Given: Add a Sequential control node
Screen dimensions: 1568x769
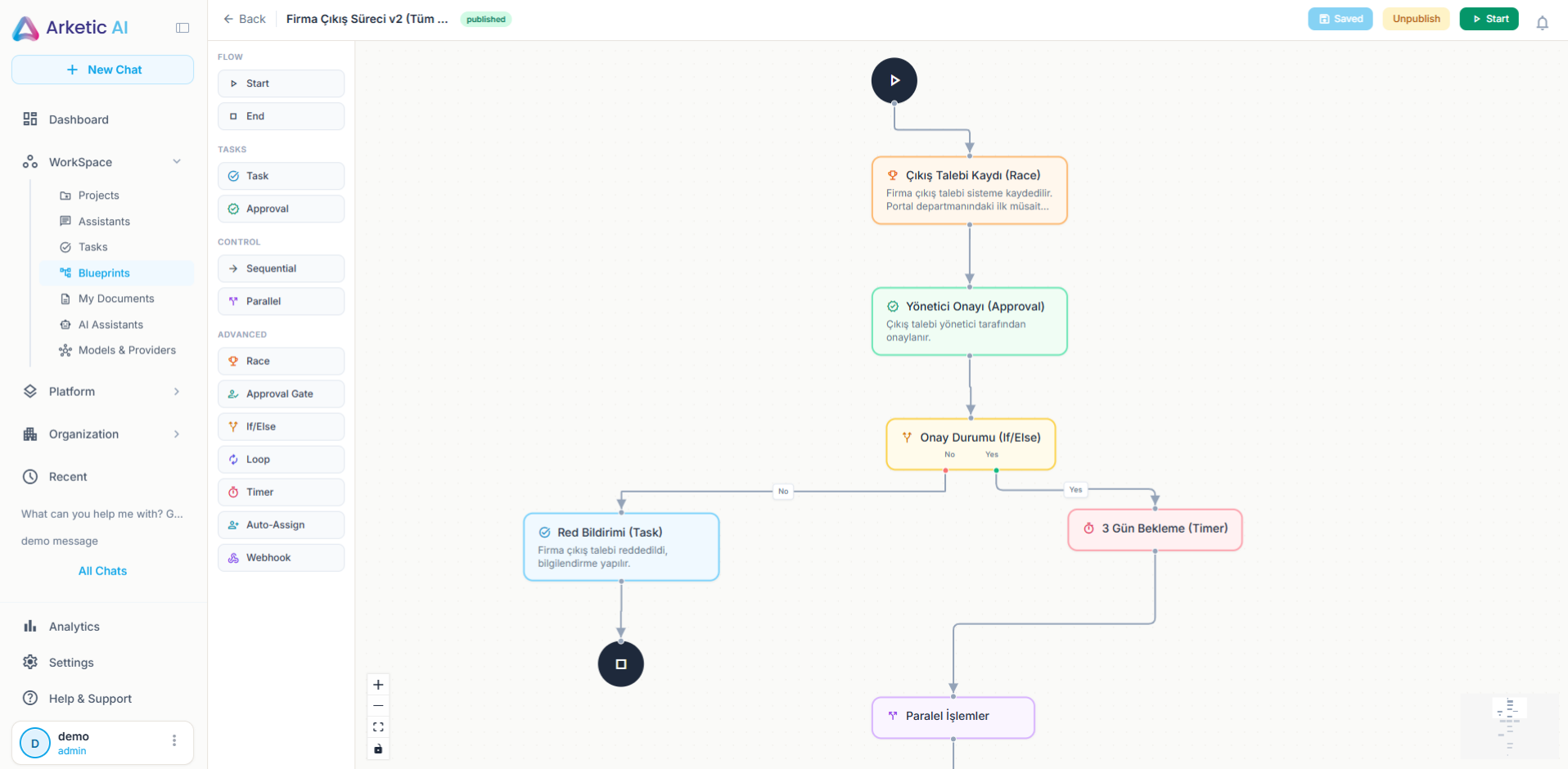Looking at the screenshot, I should (x=281, y=268).
